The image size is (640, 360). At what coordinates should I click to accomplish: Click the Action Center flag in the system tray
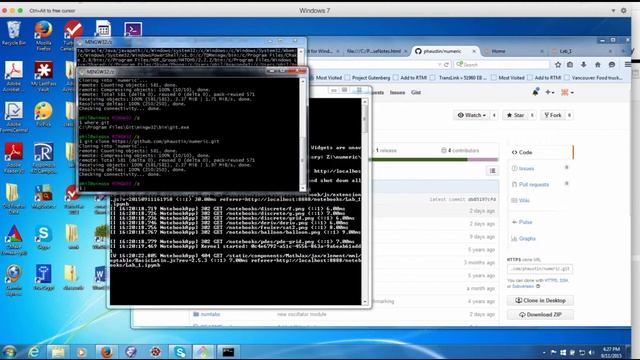(x=553, y=352)
